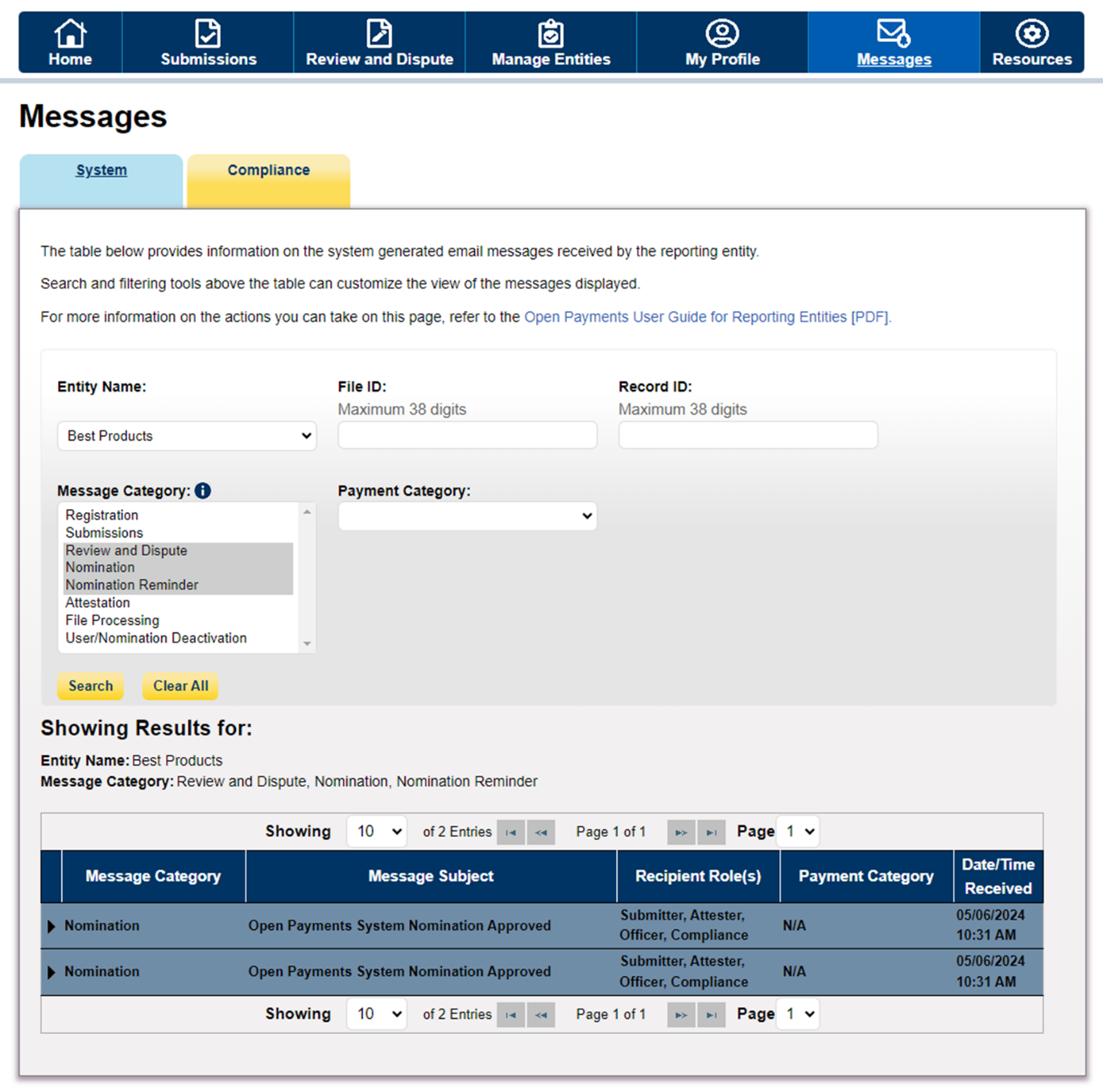Change entries shown per page above the table

(377, 832)
